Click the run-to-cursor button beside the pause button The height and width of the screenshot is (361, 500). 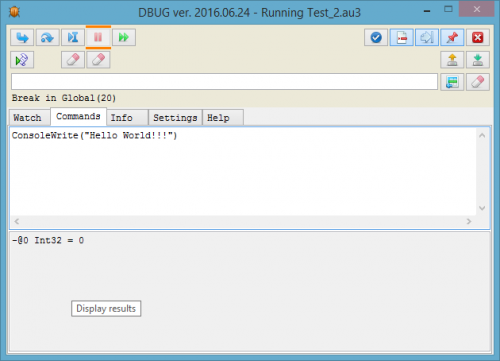73,37
